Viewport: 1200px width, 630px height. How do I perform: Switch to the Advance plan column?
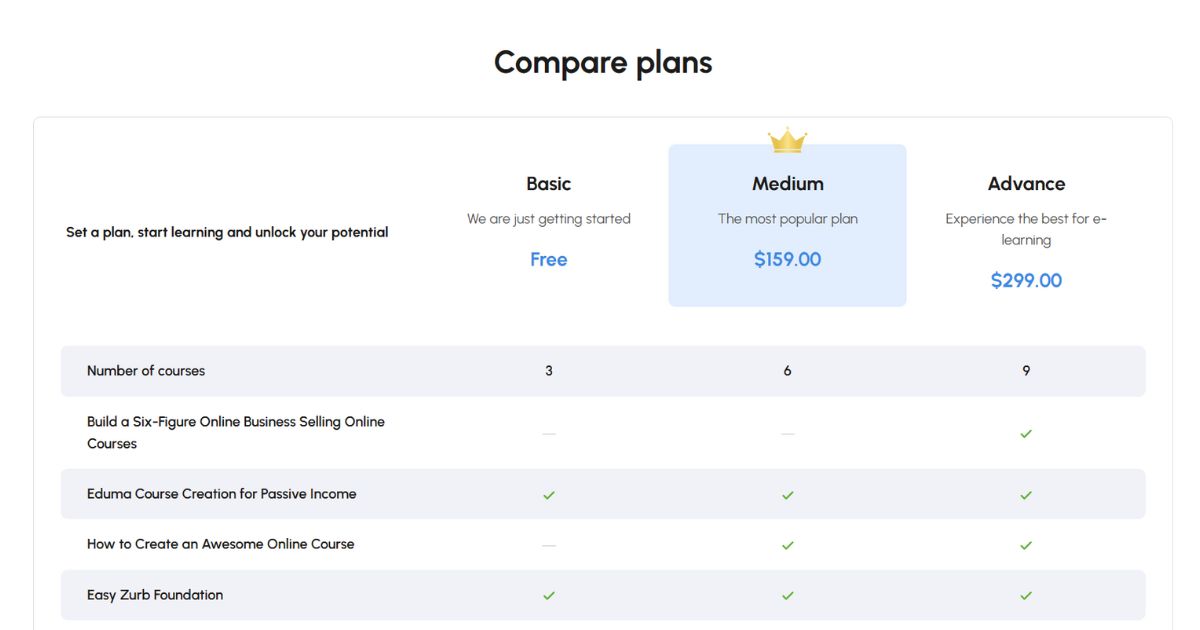[x=1026, y=183]
